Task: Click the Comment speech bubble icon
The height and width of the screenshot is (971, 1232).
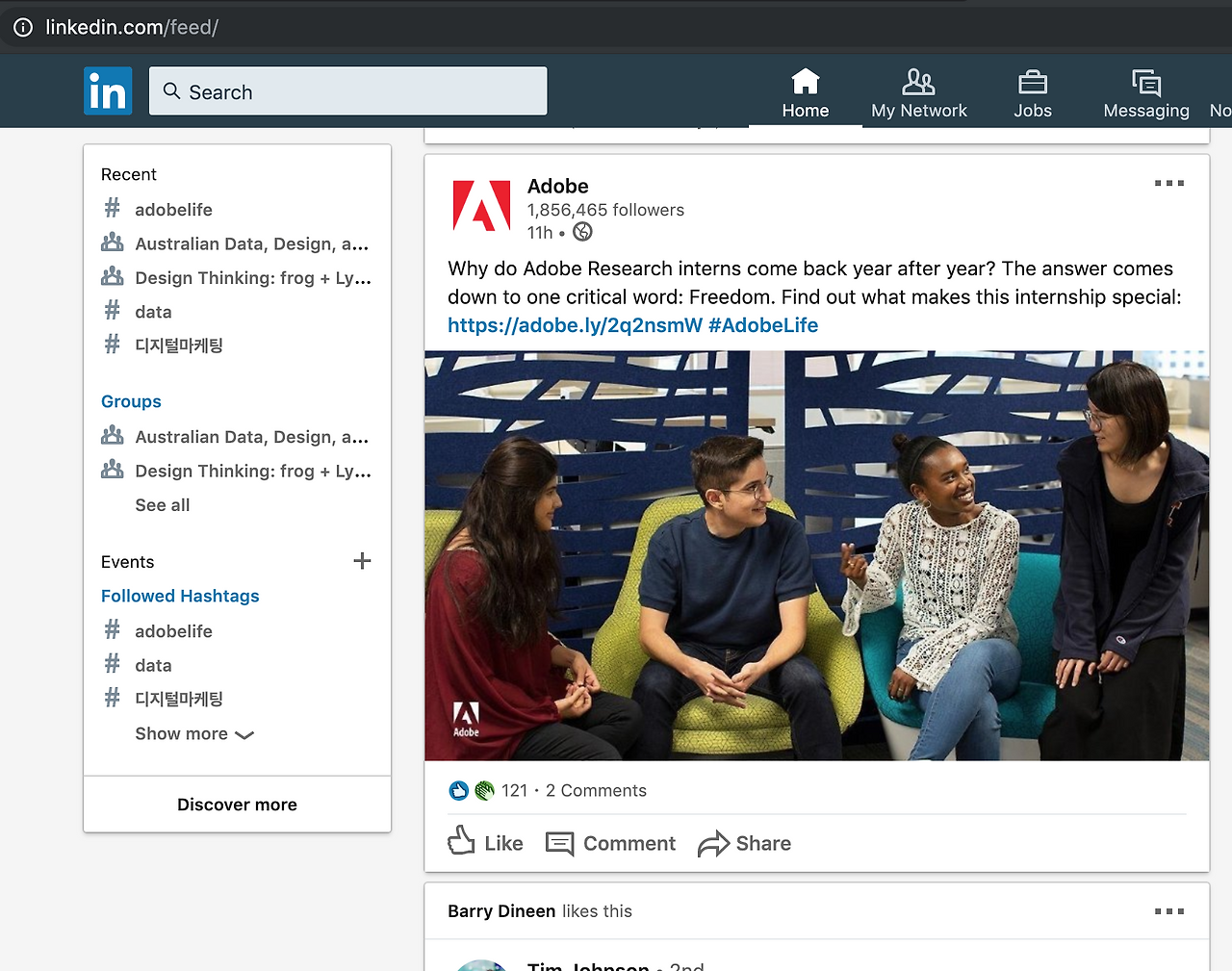Action: (x=560, y=844)
